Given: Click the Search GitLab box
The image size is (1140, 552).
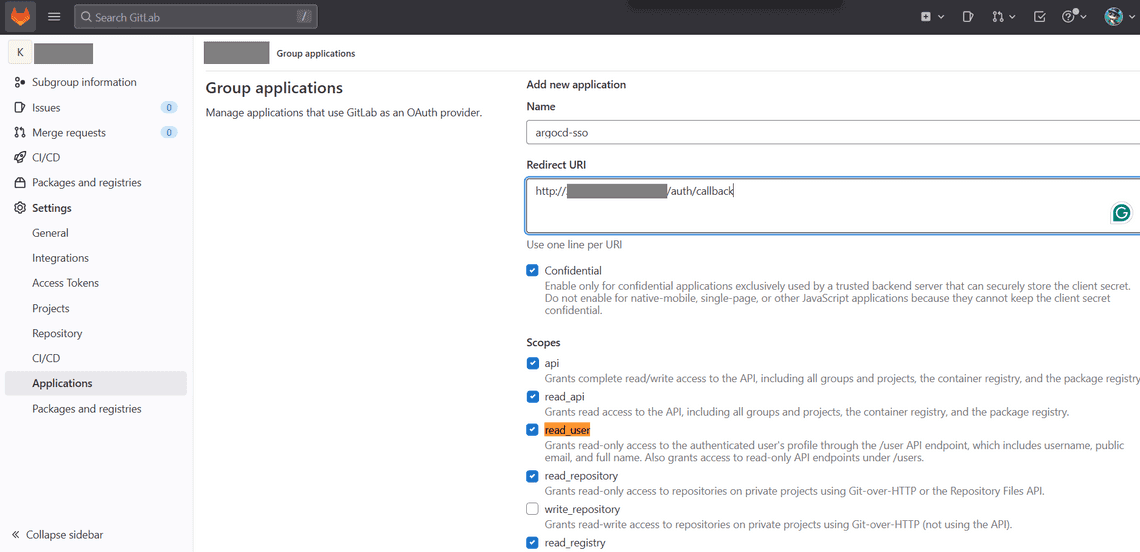Looking at the screenshot, I should point(195,17).
